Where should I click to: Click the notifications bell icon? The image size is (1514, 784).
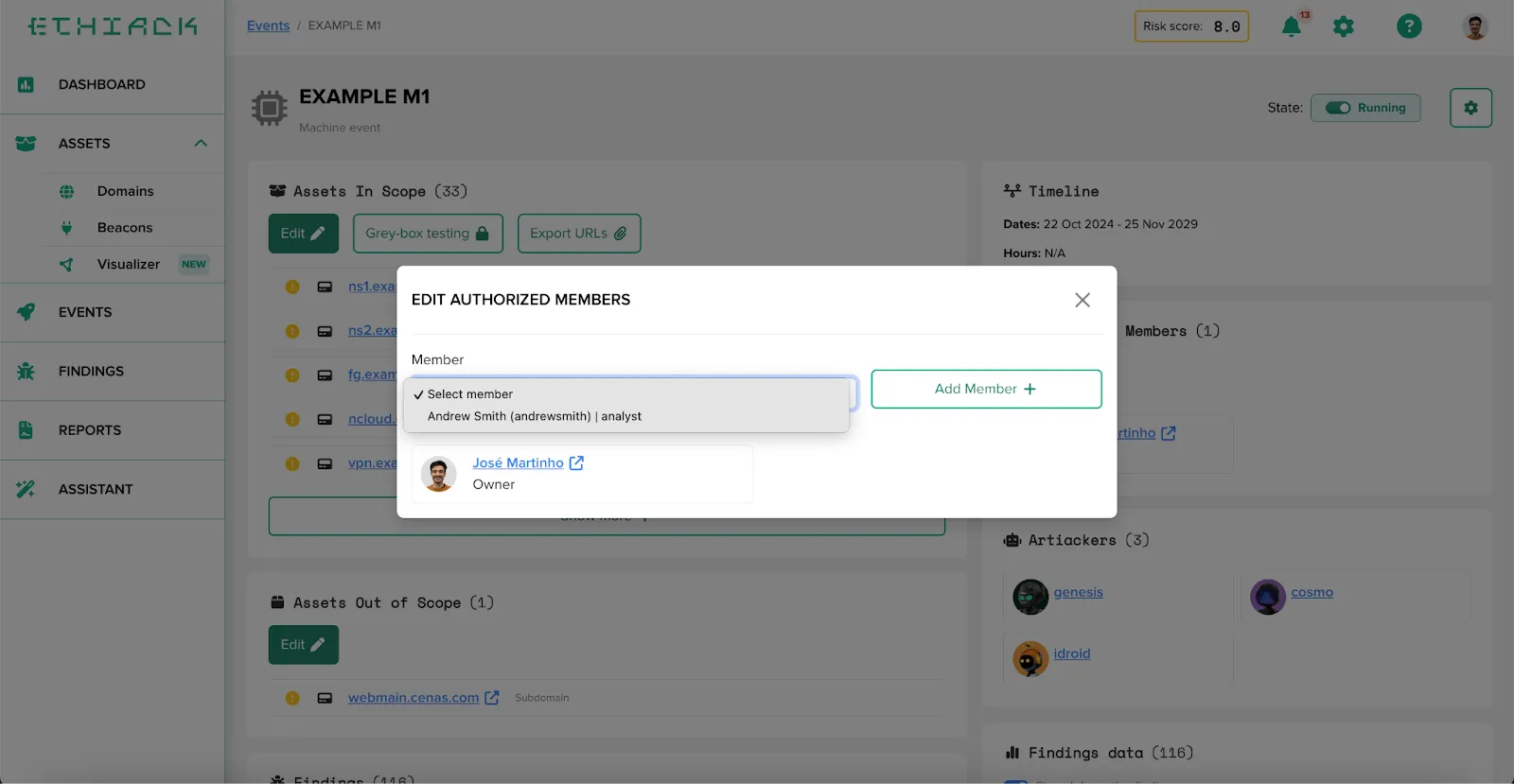pos(1291,26)
